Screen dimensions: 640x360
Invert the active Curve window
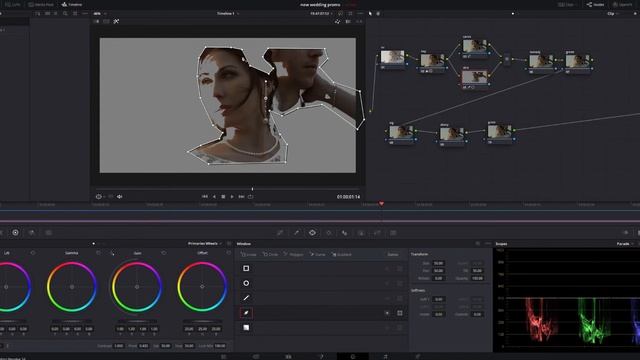[x=387, y=313]
